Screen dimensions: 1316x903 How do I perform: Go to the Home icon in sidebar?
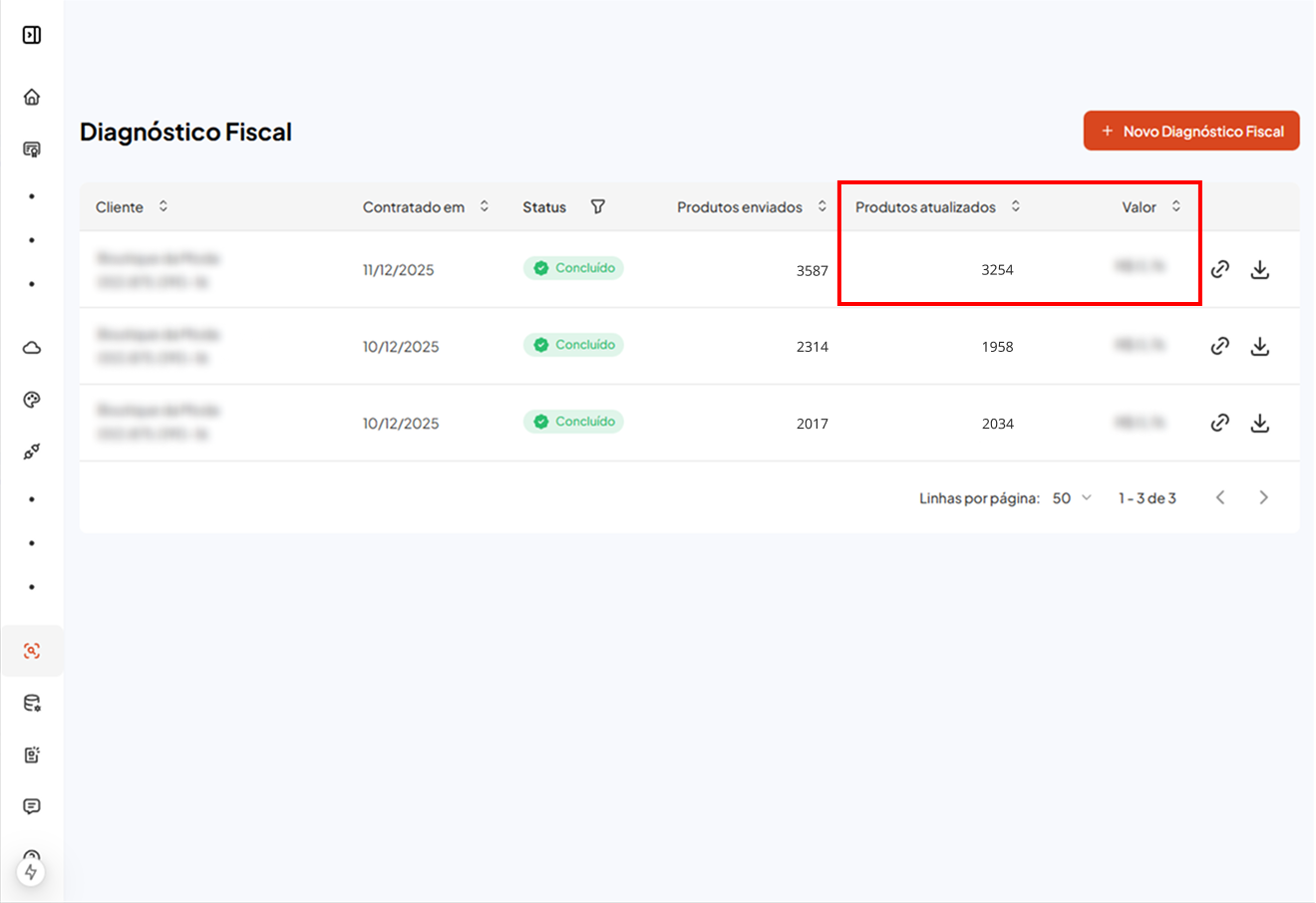click(32, 97)
